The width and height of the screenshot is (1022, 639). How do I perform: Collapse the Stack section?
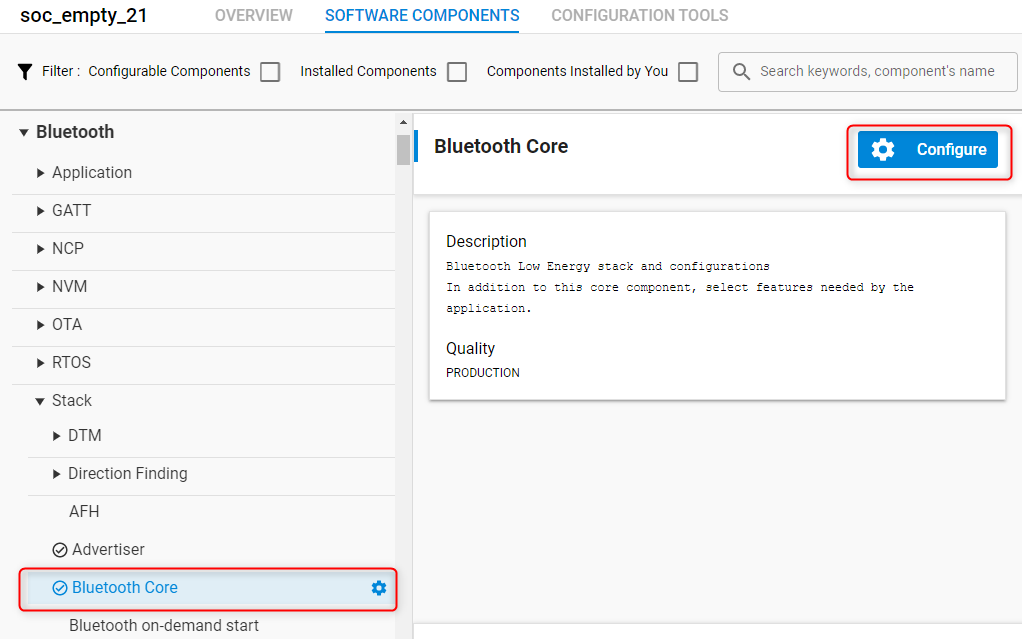(39, 400)
